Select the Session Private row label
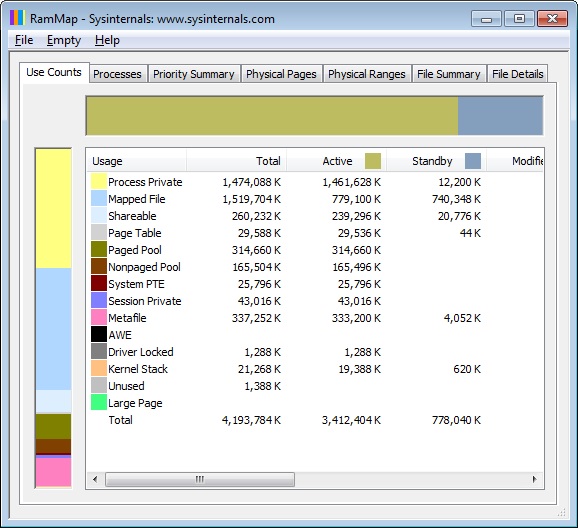Image resolution: width=578 pixels, height=528 pixels. point(144,301)
